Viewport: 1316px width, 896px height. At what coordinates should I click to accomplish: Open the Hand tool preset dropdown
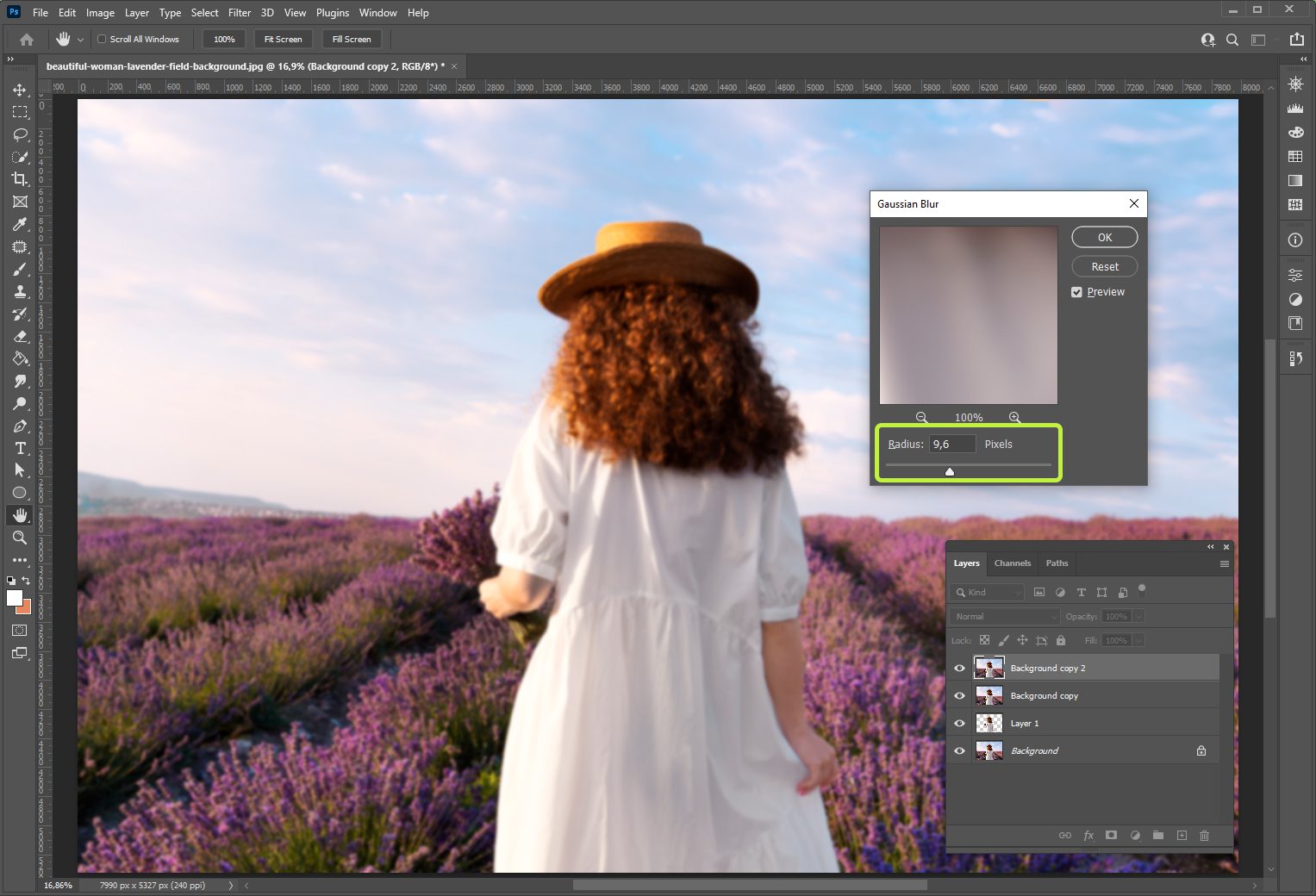80,40
